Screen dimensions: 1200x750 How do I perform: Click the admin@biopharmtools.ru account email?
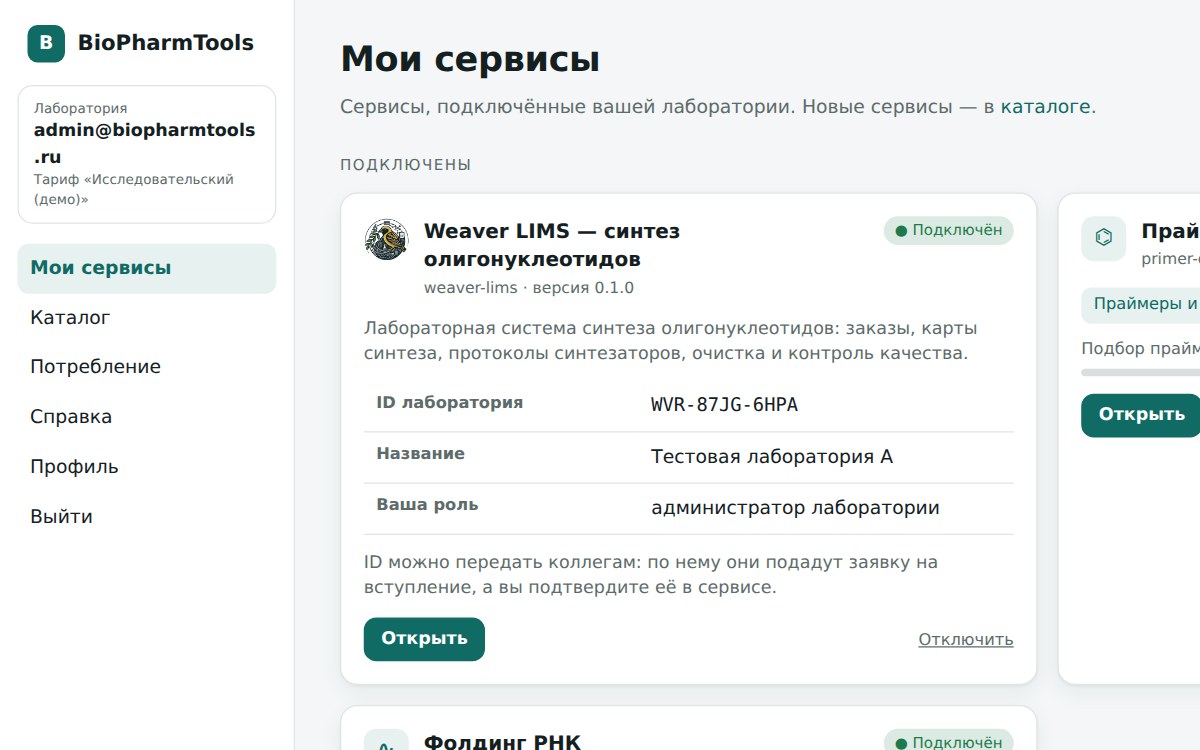(144, 143)
